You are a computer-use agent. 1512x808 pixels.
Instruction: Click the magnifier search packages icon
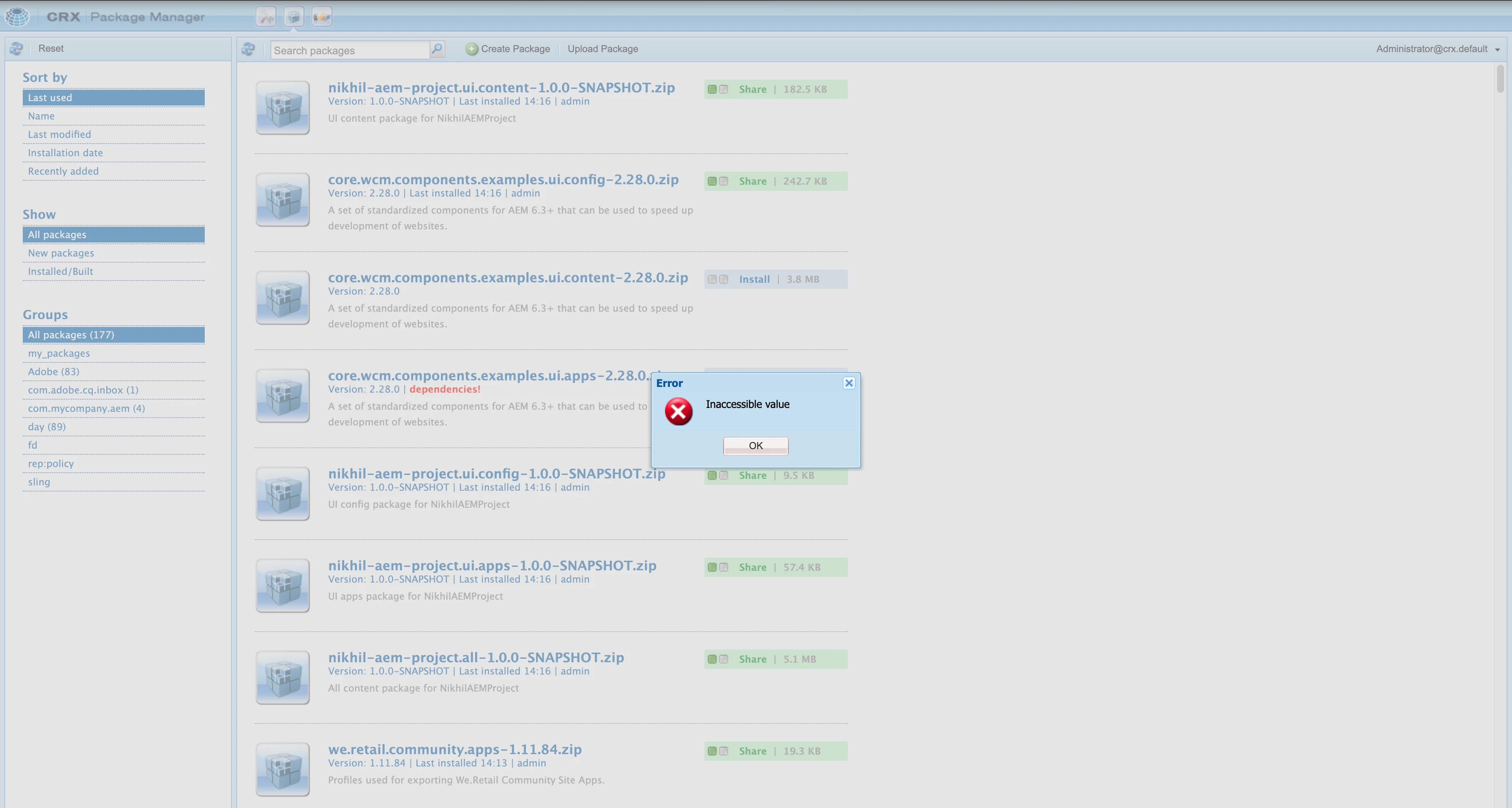[x=437, y=49]
